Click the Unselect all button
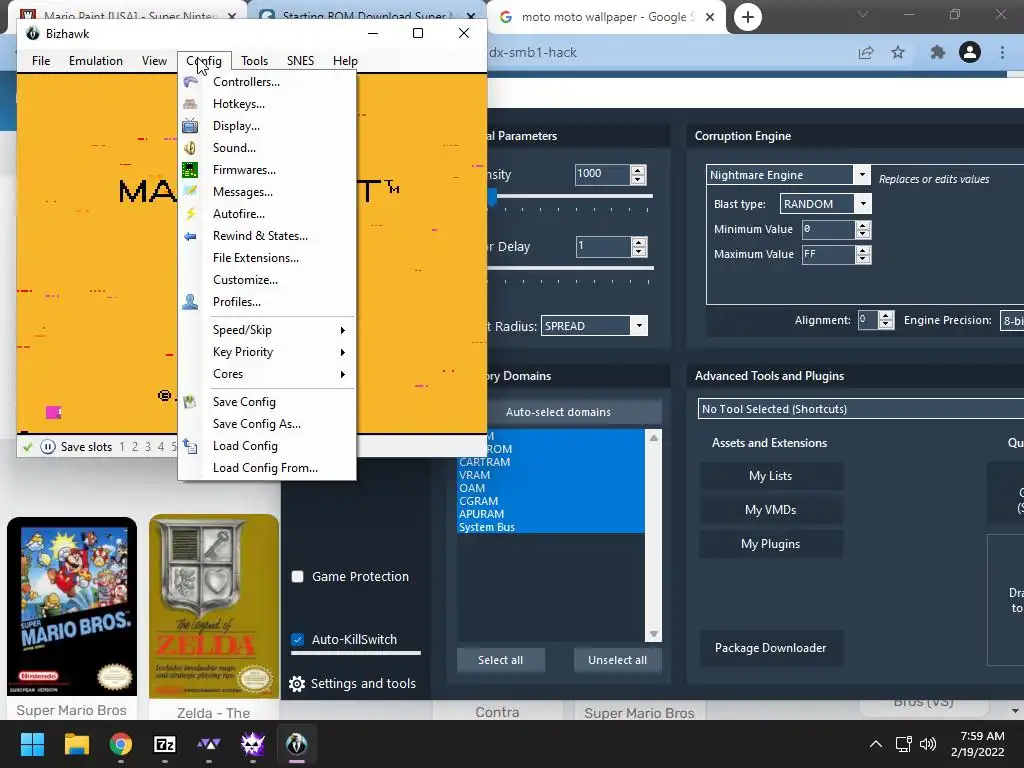This screenshot has width=1024, height=768. coord(617,660)
